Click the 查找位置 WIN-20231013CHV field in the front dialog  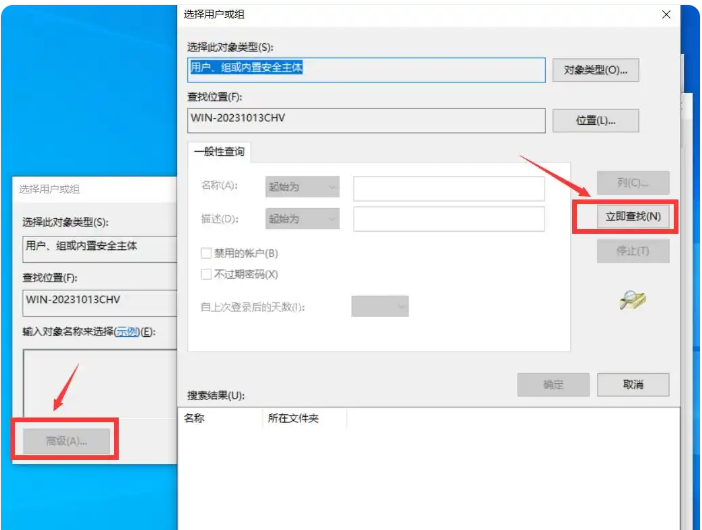pyautogui.click(x=366, y=120)
